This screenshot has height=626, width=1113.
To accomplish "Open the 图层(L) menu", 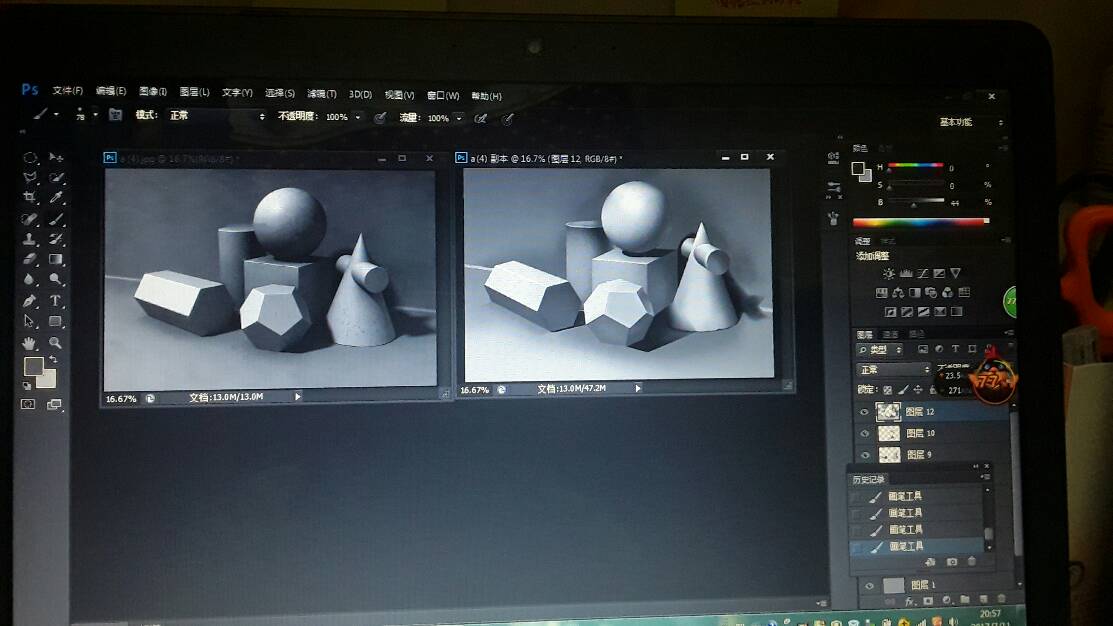I will point(194,92).
